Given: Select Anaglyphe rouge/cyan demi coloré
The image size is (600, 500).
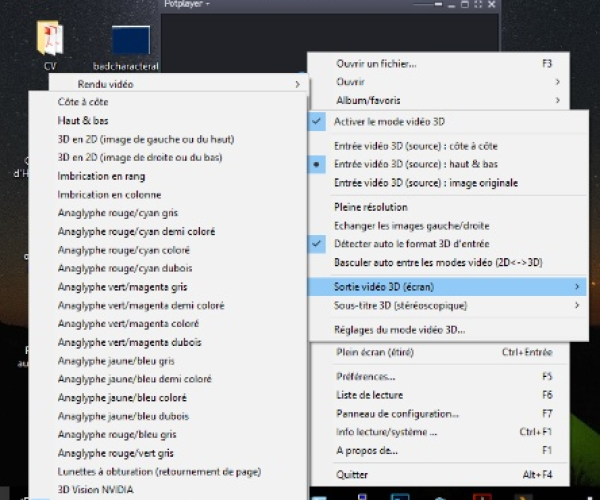Looking at the screenshot, I should point(168,231).
